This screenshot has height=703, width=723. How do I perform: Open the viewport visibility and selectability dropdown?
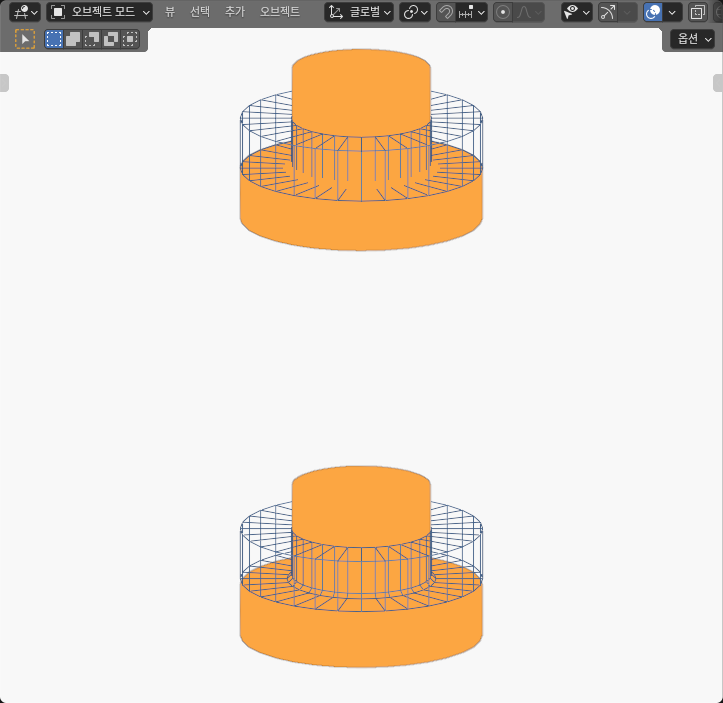click(576, 12)
